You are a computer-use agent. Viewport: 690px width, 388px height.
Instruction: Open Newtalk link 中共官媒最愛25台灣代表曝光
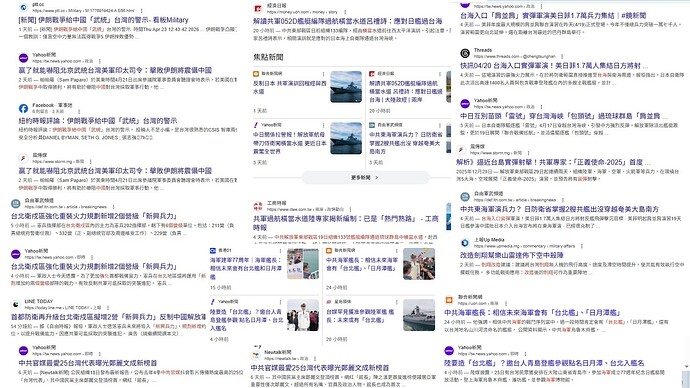(320, 367)
